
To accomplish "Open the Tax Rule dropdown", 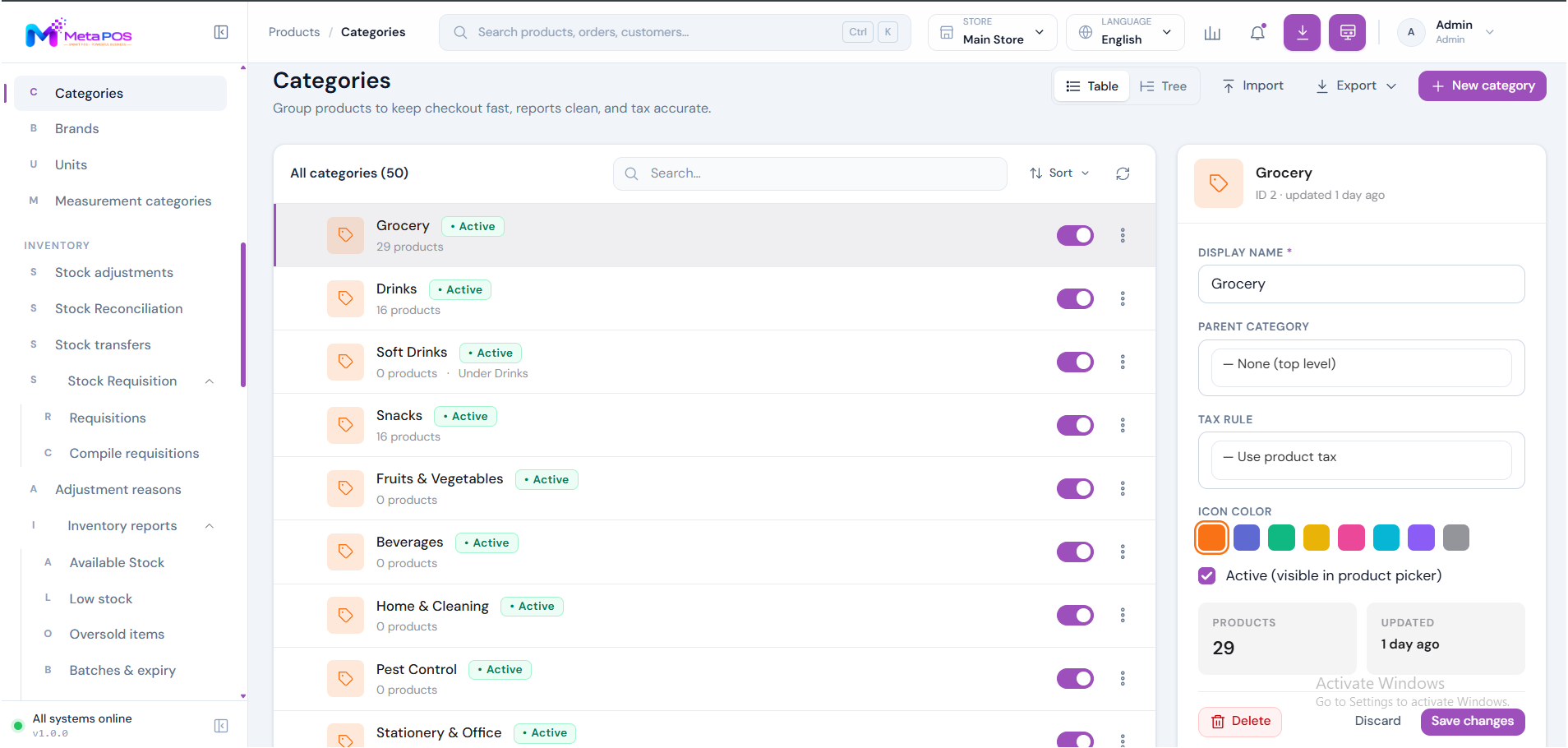I will pyautogui.click(x=1361, y=460).
